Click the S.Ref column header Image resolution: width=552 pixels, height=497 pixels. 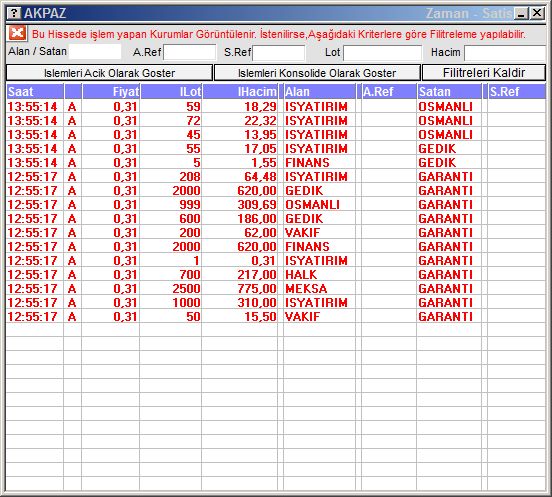click(x=517, y=92)
